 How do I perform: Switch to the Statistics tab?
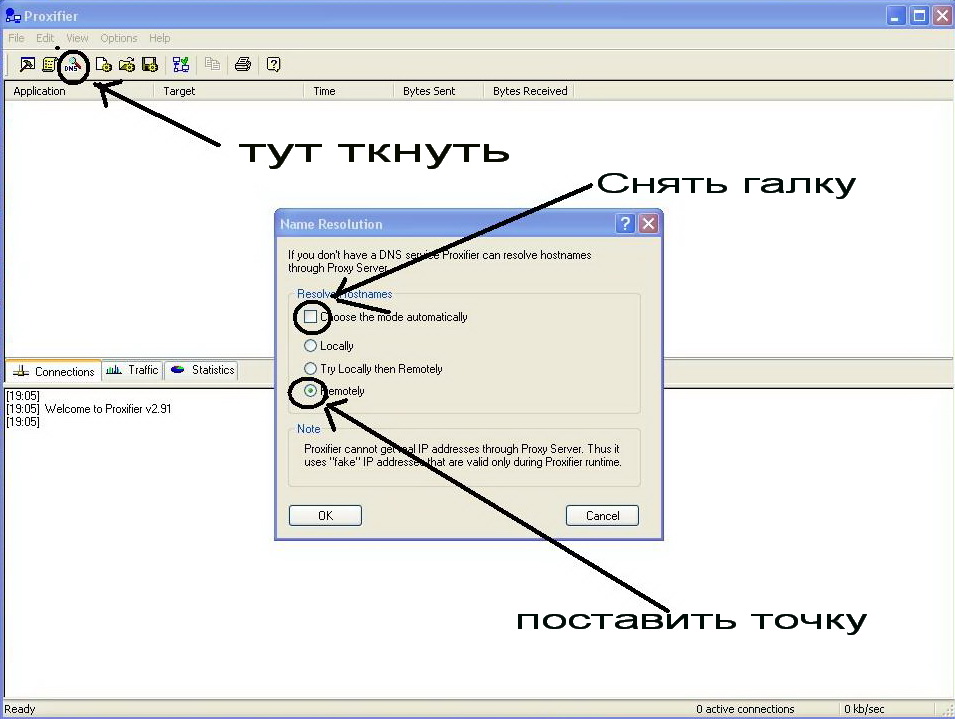click(x=202, y=370)
